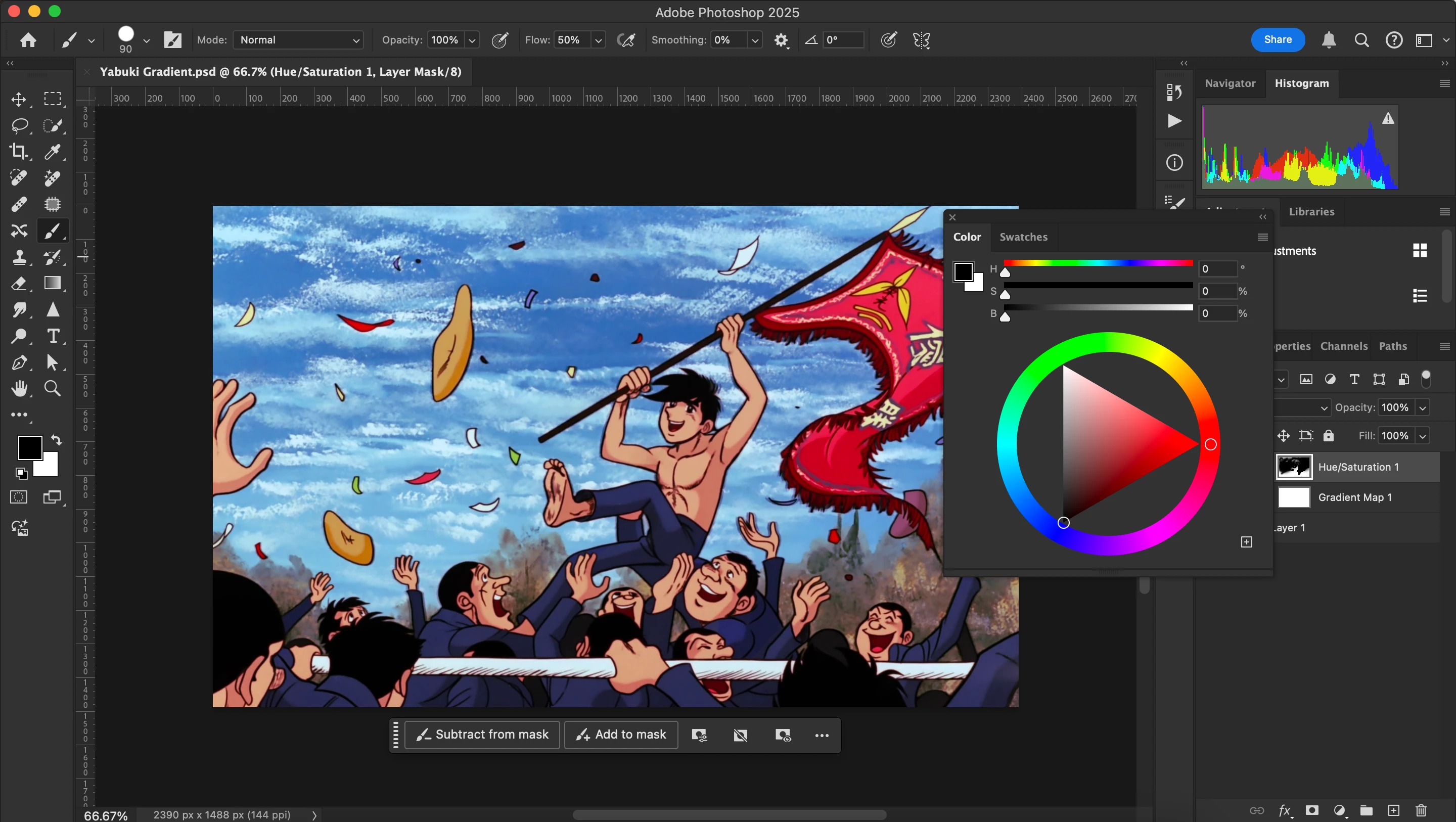This screenshot has width=1456, height=822.
Task: Select the Pen tool
Action: click(x=19, y=362)
